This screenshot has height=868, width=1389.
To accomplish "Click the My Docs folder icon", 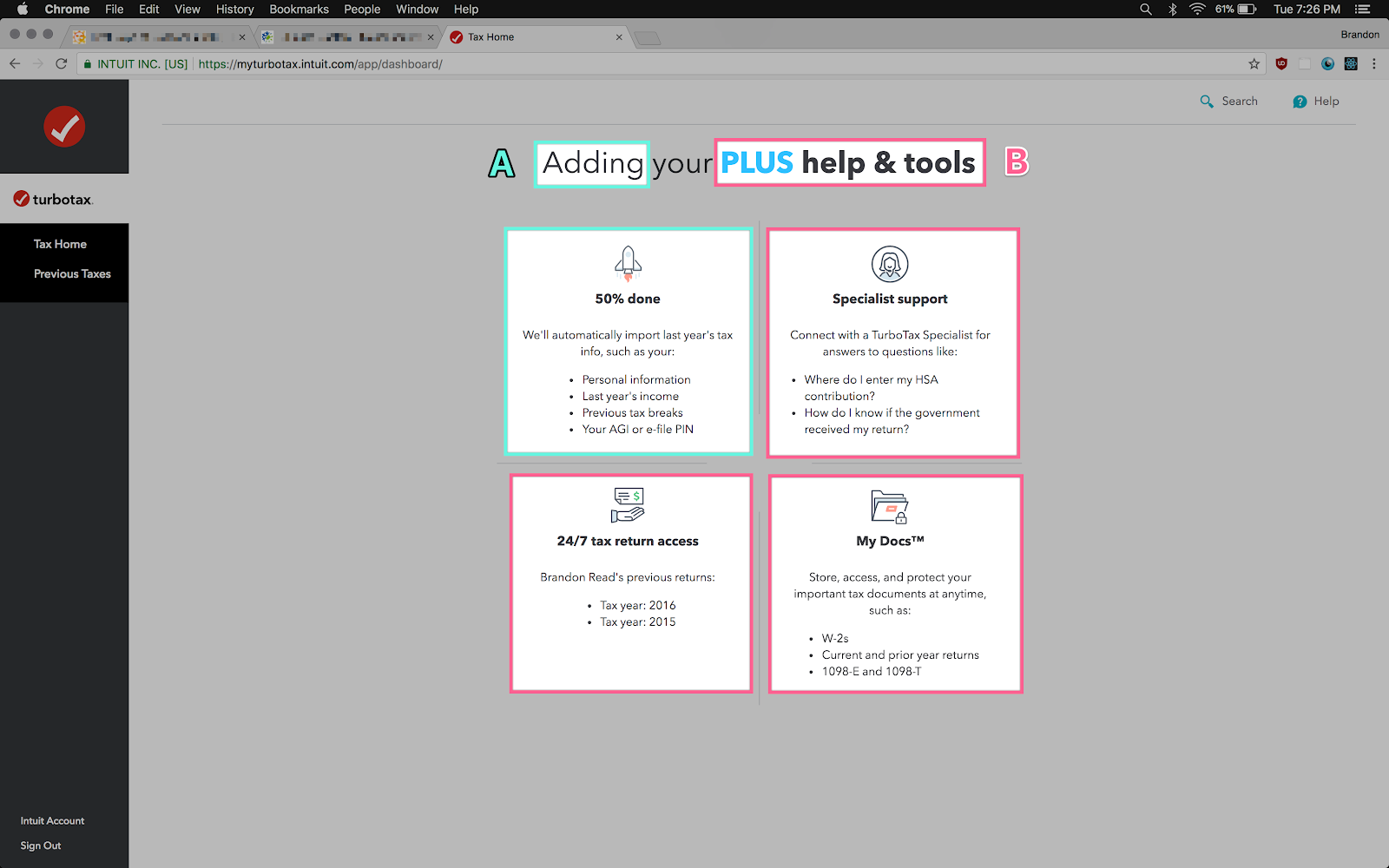I will coord(890,506).
